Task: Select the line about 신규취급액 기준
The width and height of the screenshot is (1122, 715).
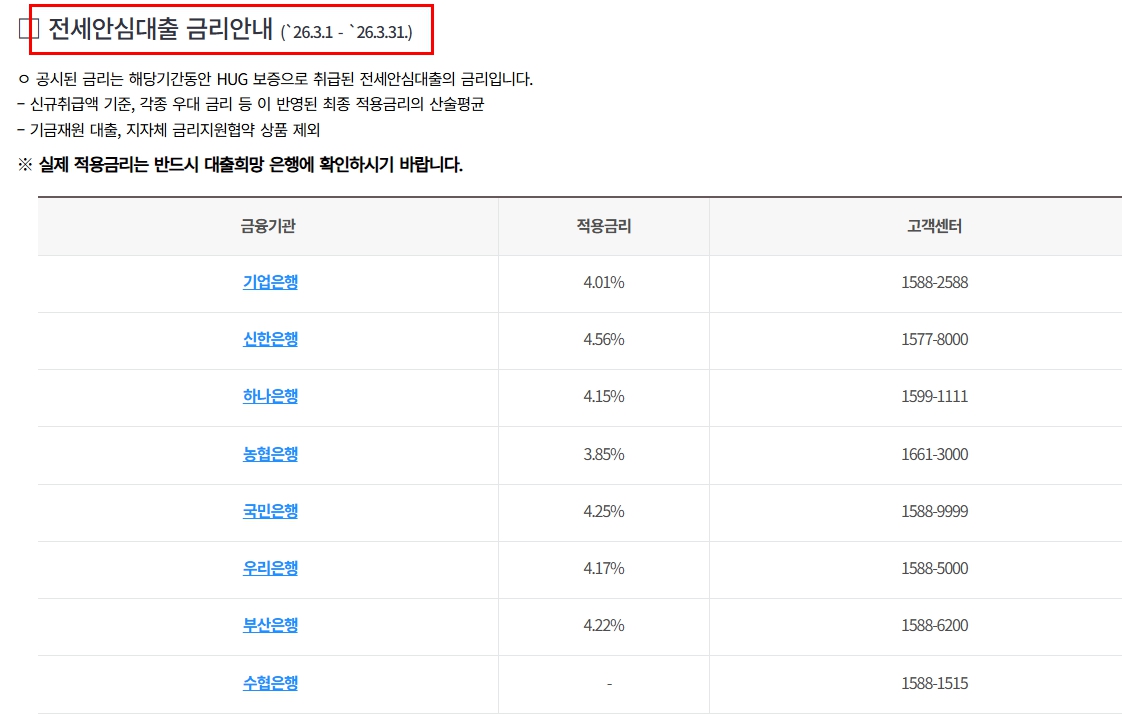Action: [x=250, y=104]
